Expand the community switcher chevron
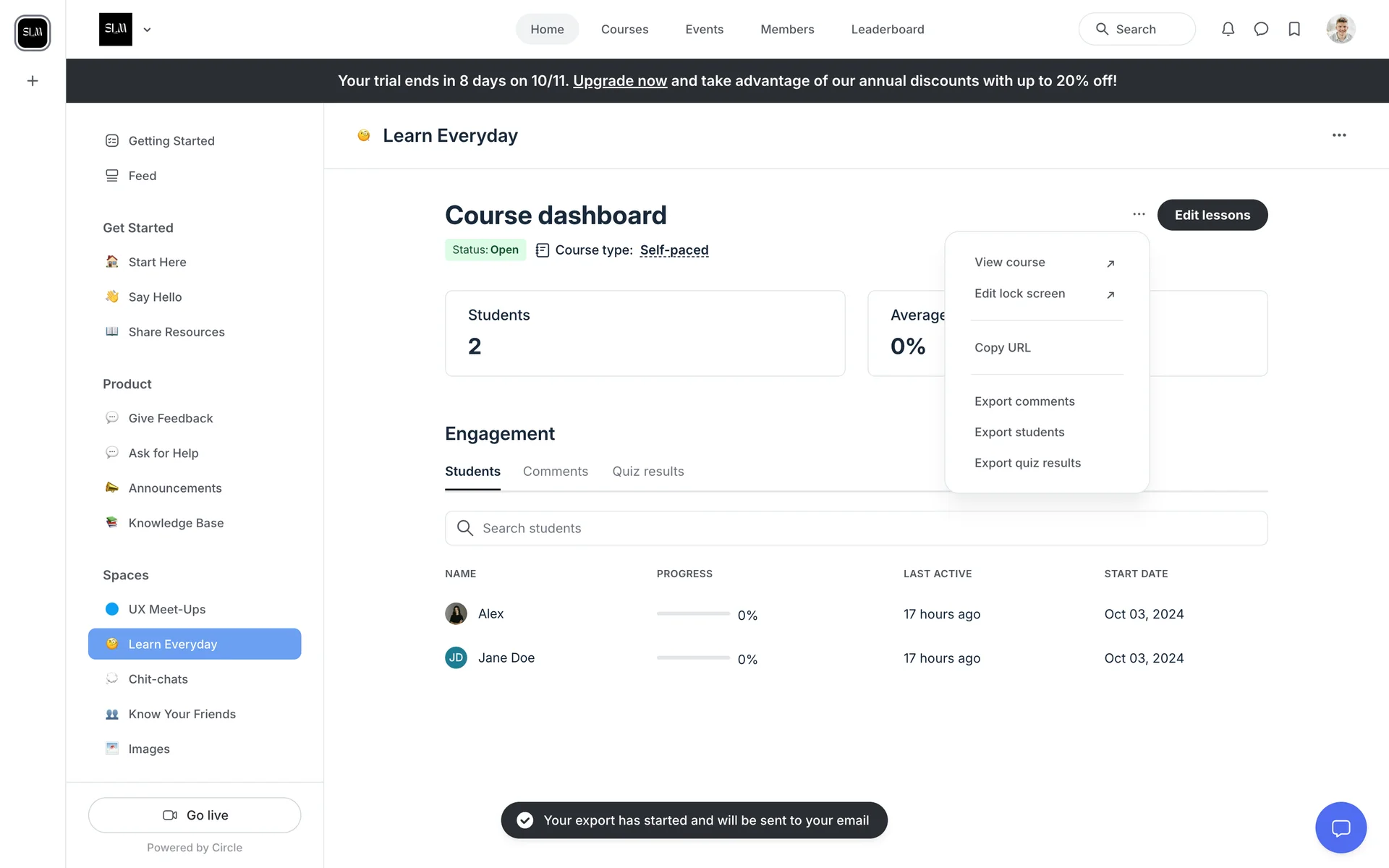 click(x=148, y=30)
